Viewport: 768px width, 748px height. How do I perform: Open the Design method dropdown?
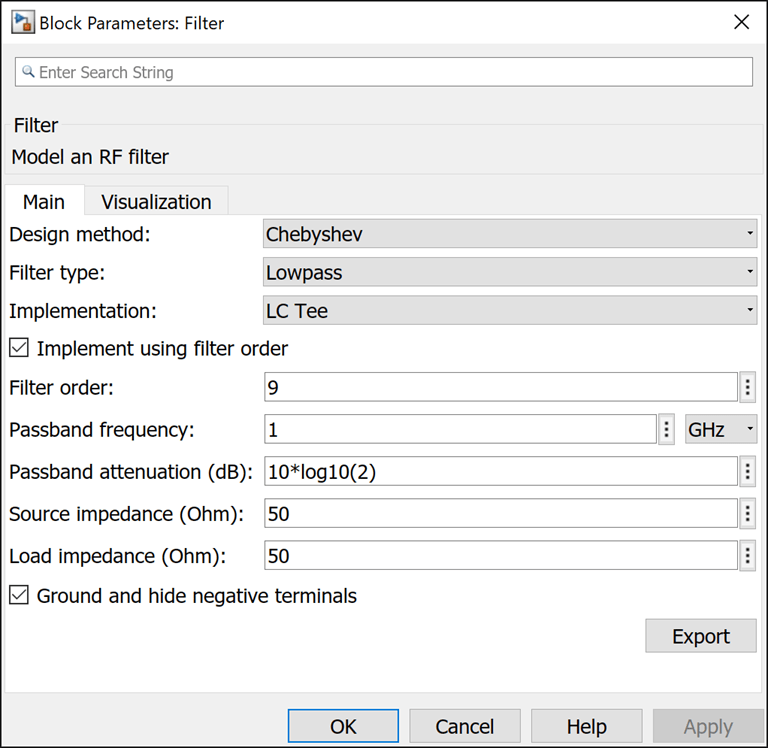(x=510, y=234)
